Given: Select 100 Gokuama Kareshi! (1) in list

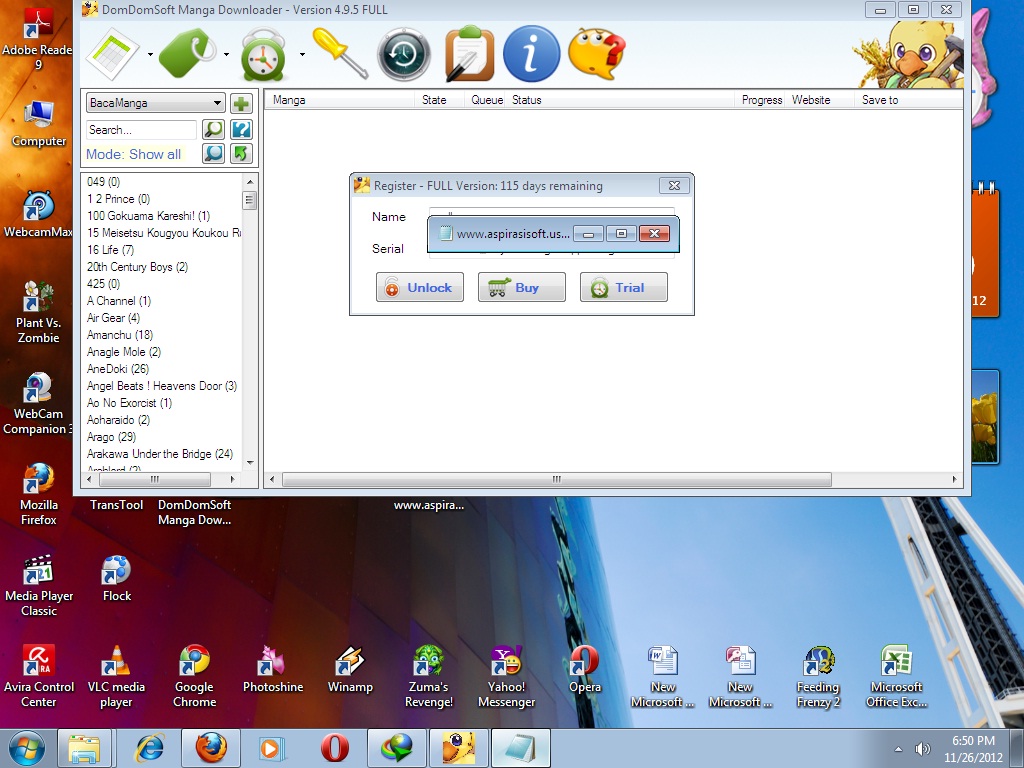Looking at the screenshot, I should tap(148, 216).
